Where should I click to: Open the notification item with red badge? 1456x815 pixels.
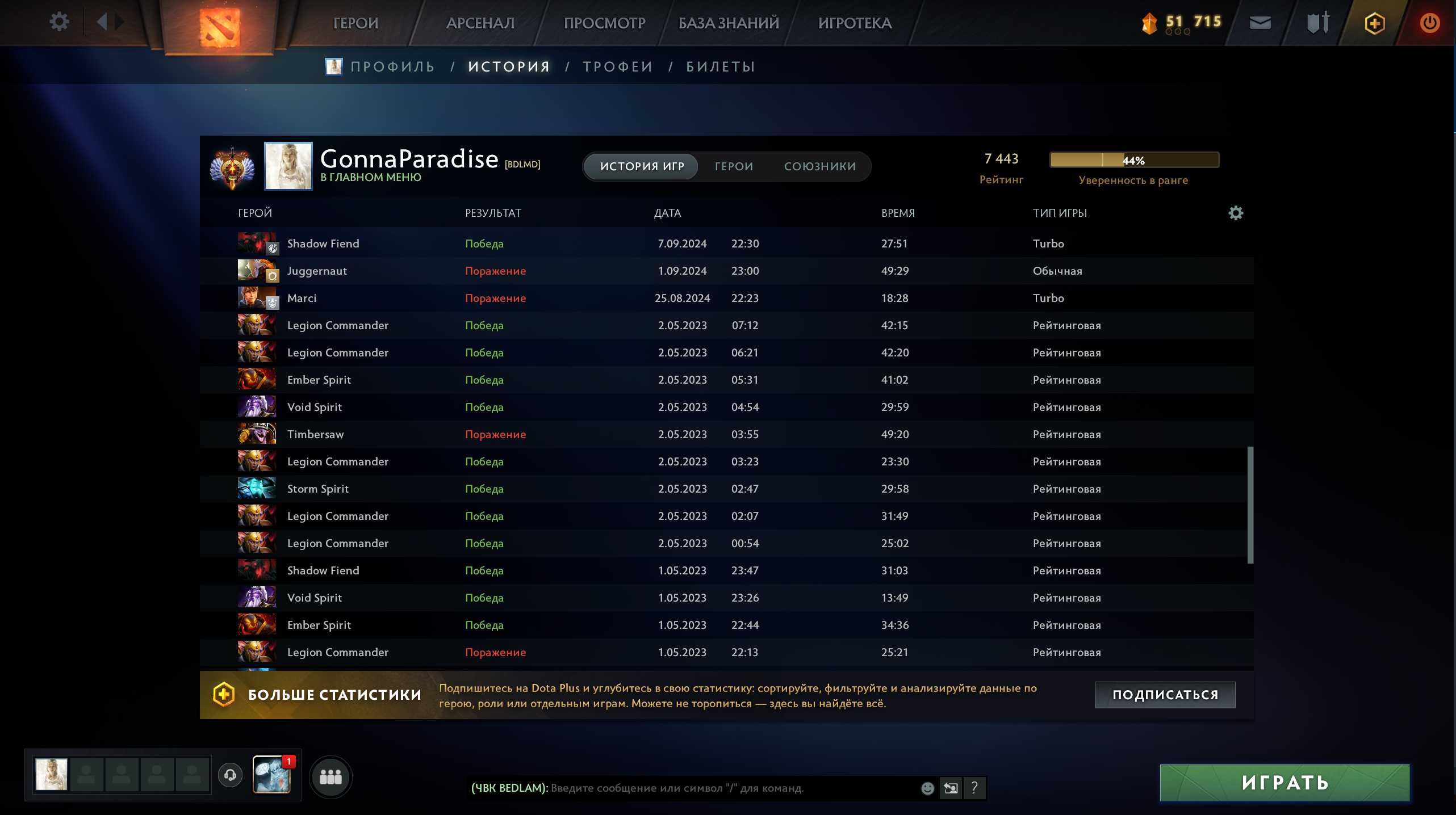click(272, 775)
